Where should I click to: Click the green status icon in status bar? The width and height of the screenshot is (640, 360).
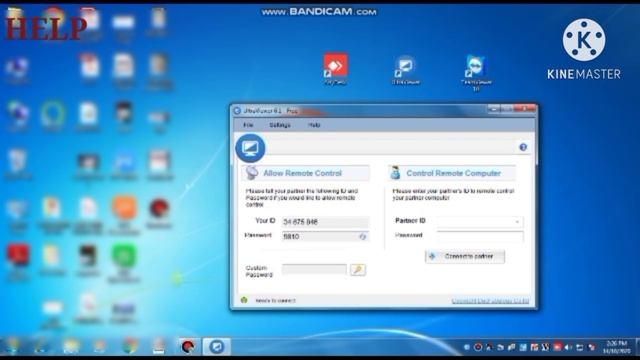244,300
